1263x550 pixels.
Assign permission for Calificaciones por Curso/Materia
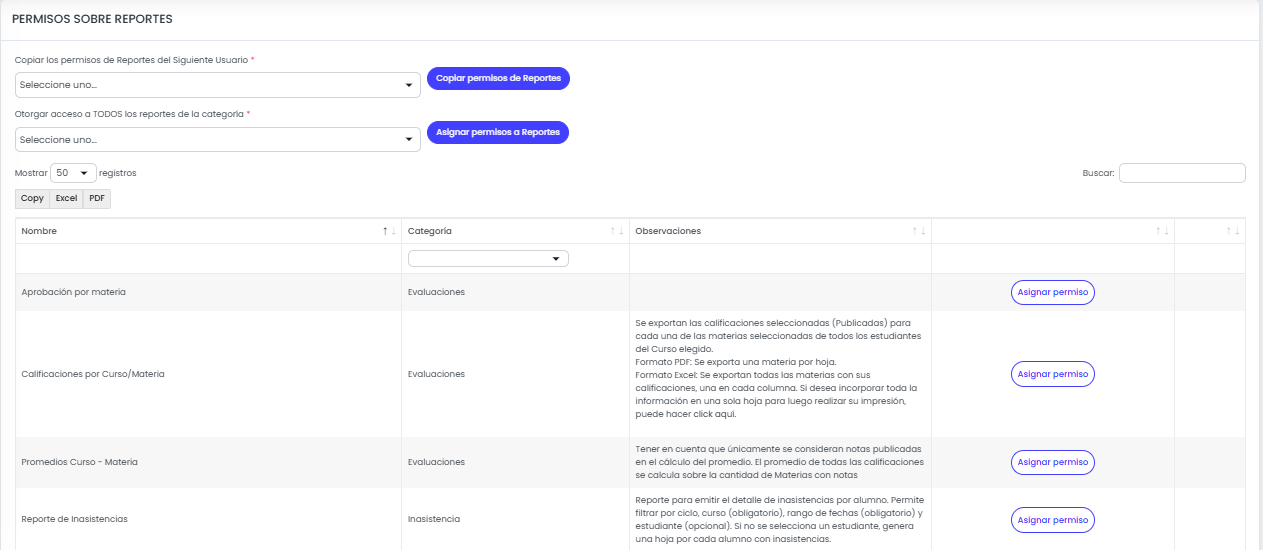point(1053,374)
